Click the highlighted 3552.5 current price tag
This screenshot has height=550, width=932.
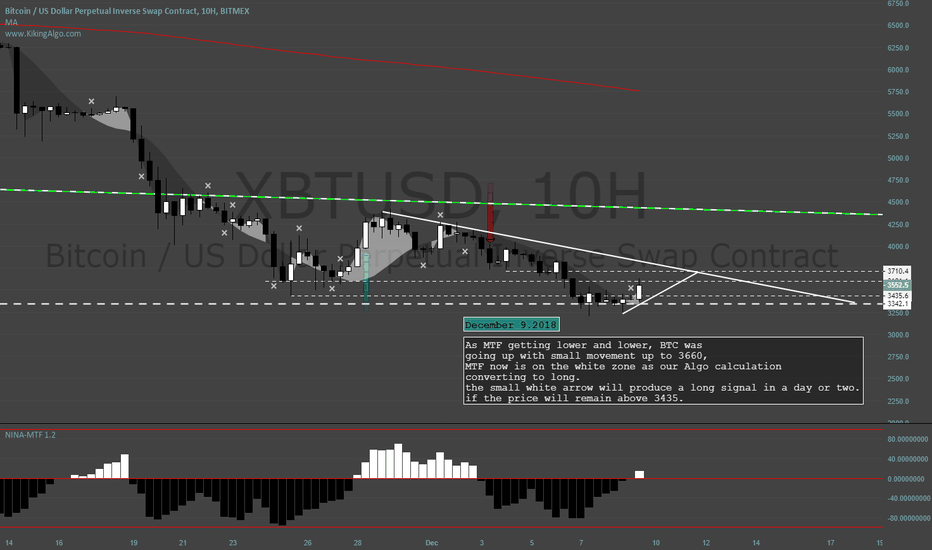pos(898,285)
